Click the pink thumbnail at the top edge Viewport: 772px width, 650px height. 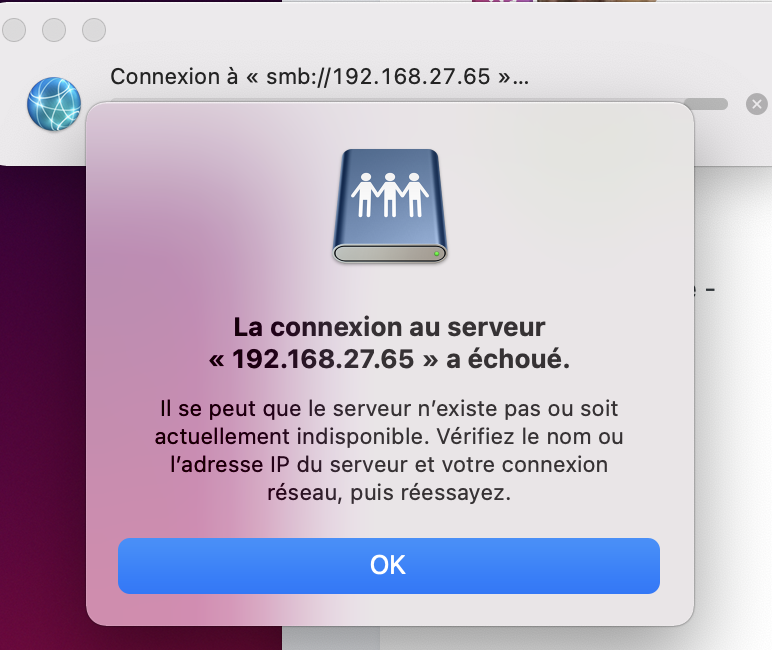click(502, 1)
